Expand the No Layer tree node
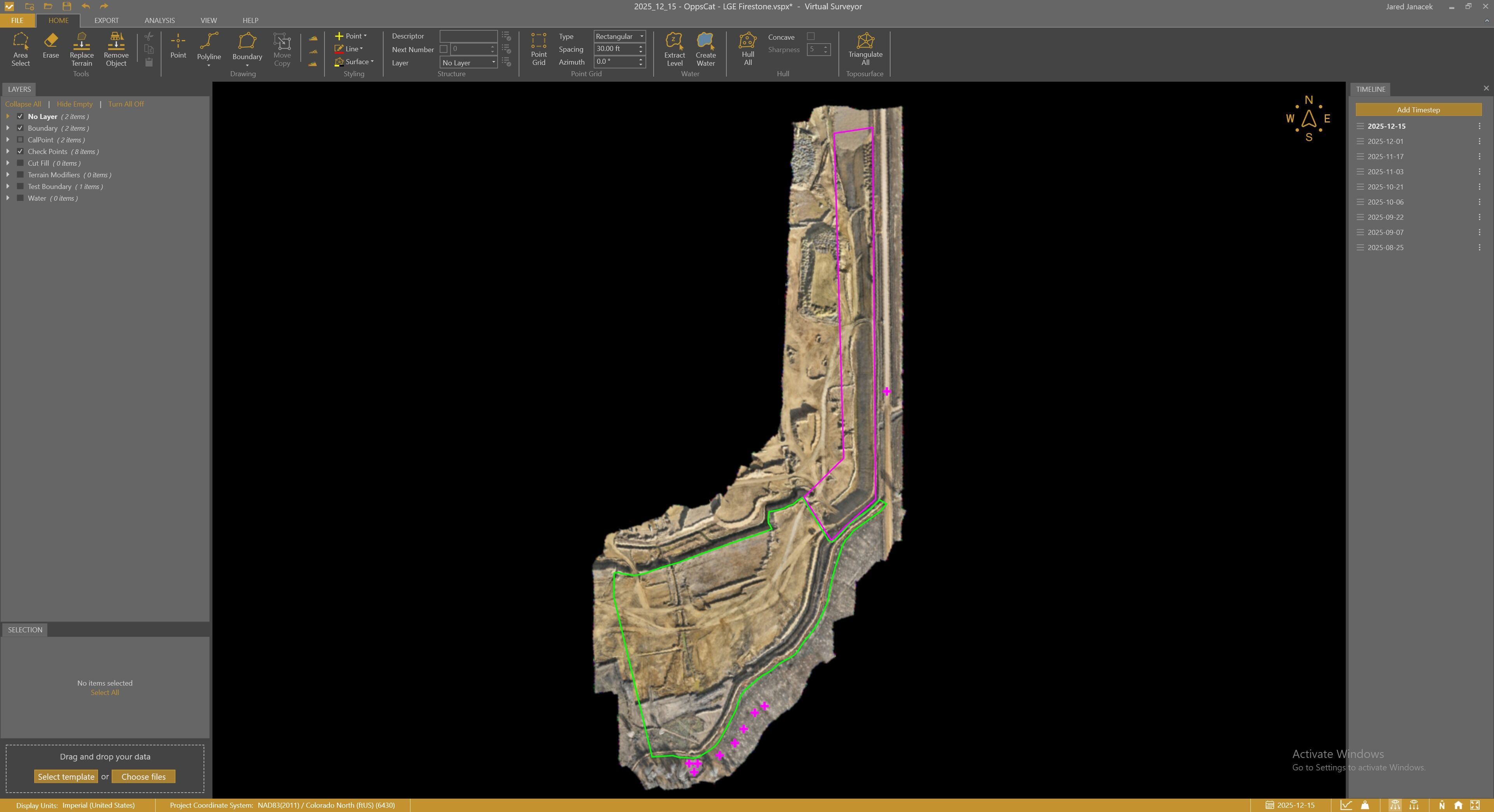Screen dimensions: 1494x812 click(7, 117)
